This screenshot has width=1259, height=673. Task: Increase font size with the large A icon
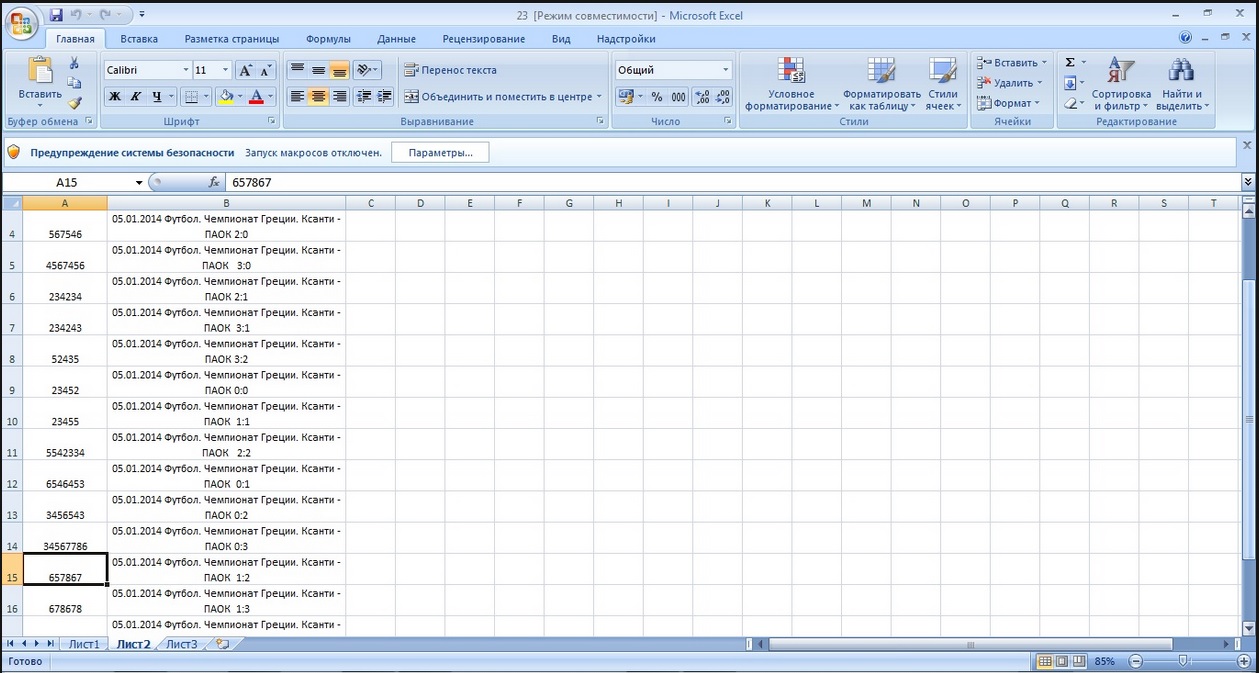[245, 70]
